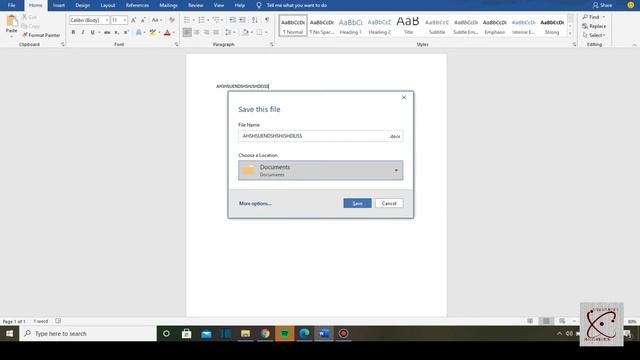640x360 pixels.
Task: Click the Decrease Font Size icon
Action: point(143,20)
